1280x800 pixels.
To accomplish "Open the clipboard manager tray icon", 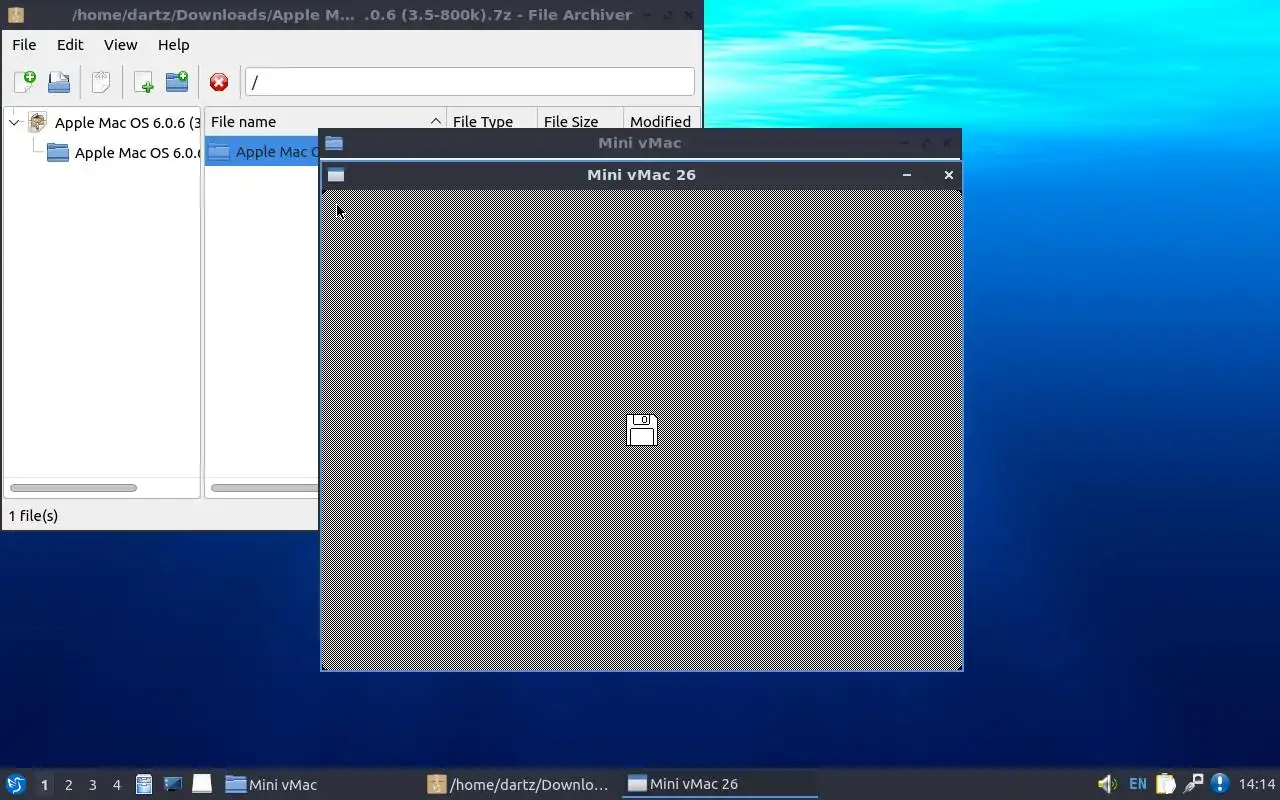I will click(x=1166, y=784).
